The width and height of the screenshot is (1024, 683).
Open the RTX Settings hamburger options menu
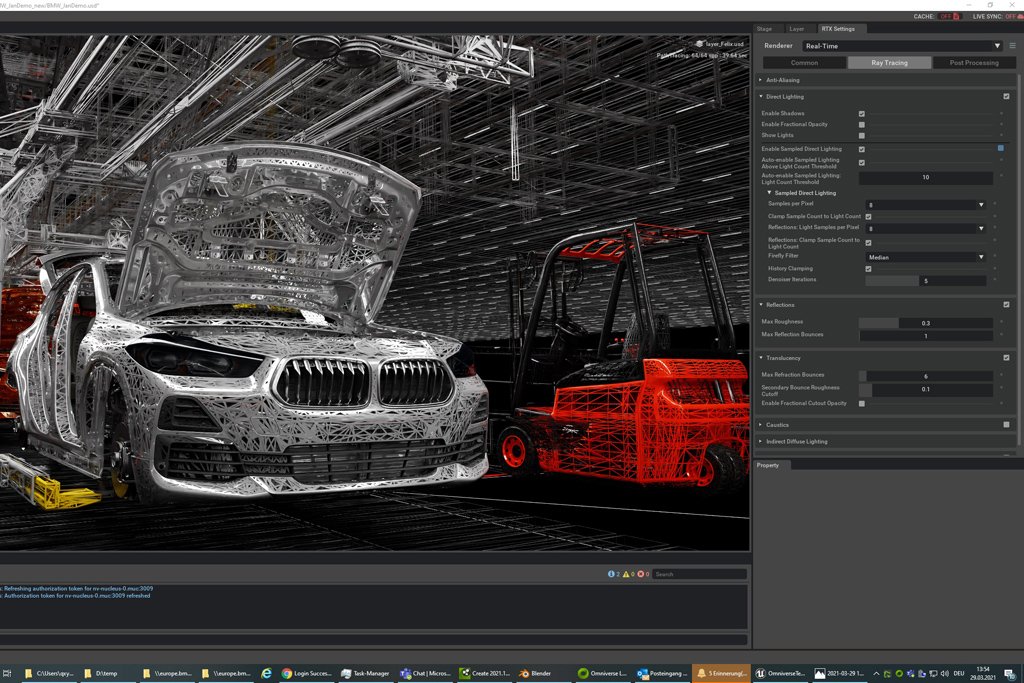click(1012, 46)
